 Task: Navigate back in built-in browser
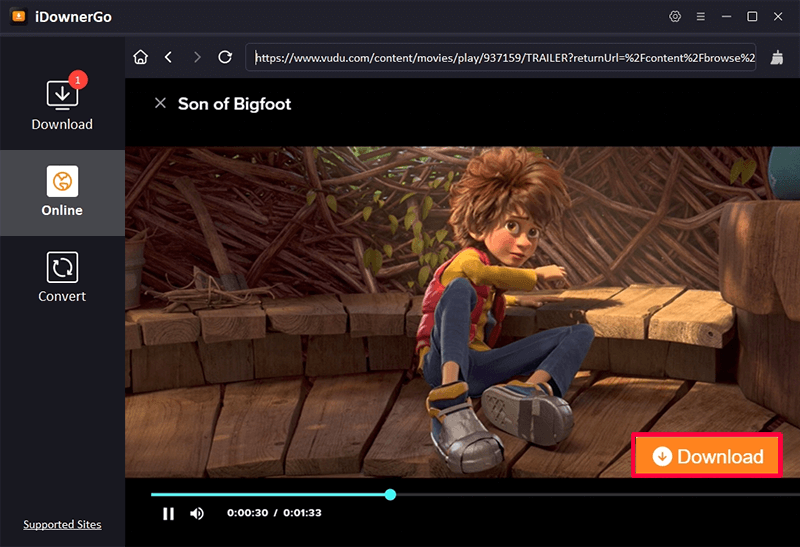point(168,57)
